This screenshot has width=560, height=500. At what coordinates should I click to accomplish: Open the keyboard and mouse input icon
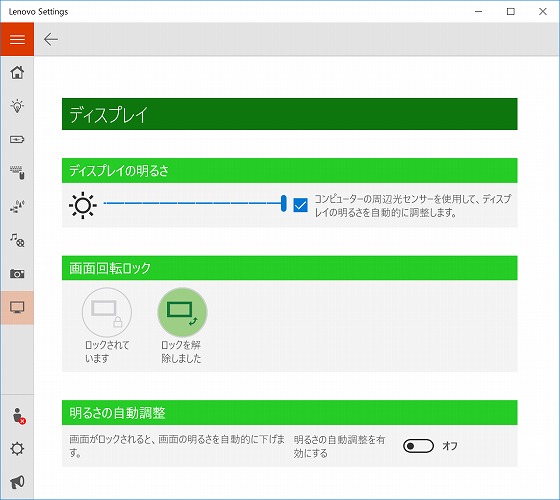(17, 172)
